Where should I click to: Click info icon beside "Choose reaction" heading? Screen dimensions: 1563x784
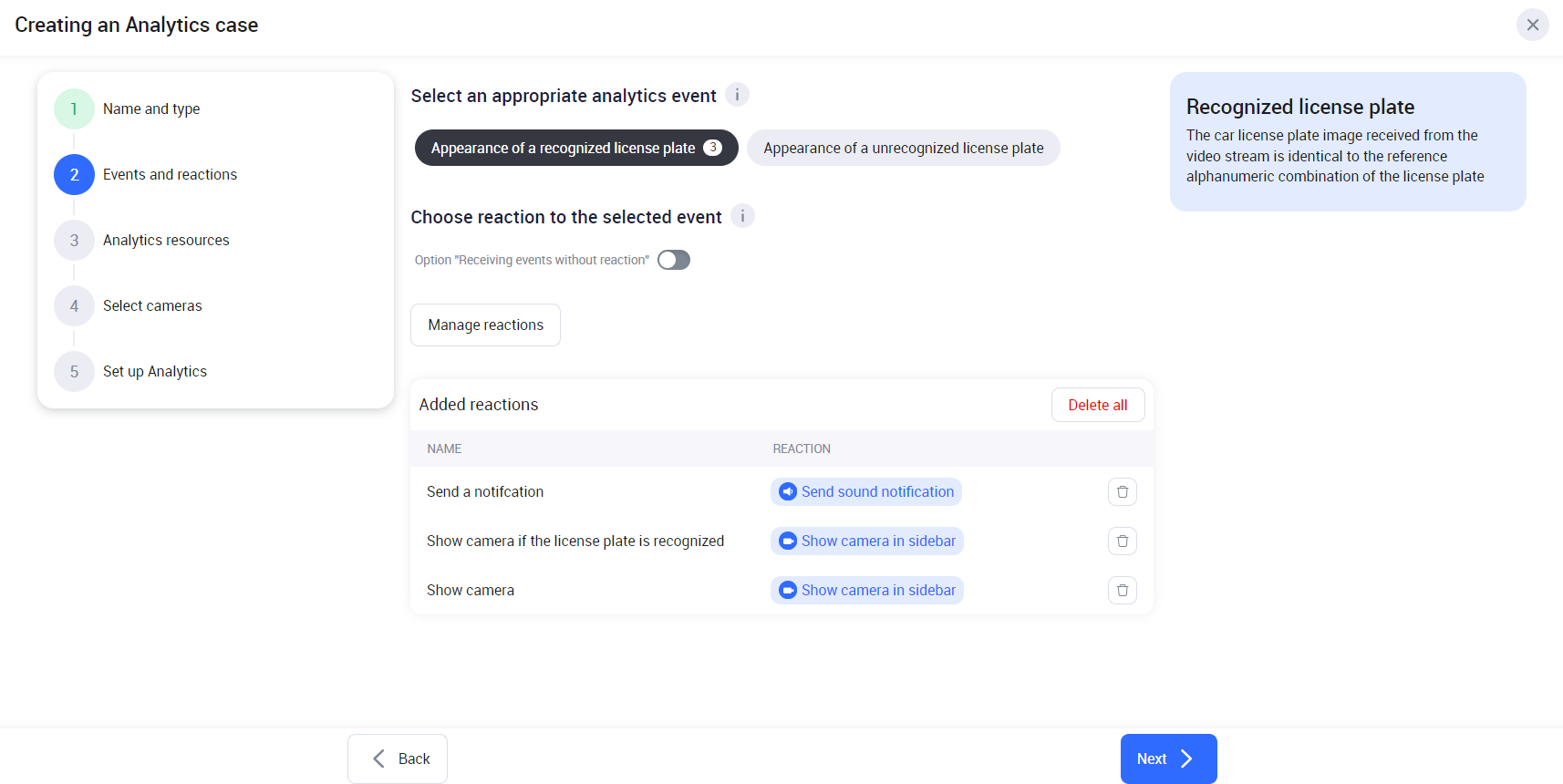pyautogui.click(x=742, y=216)
